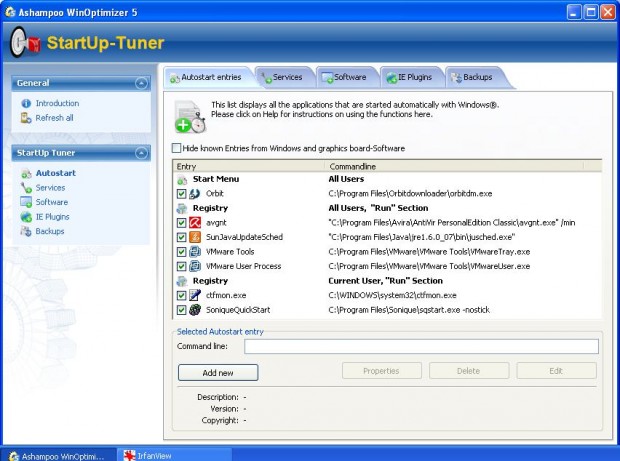The height and width of the screenshot is (461, 620).
Task: Click the Delete button
Action: point(469,371)
